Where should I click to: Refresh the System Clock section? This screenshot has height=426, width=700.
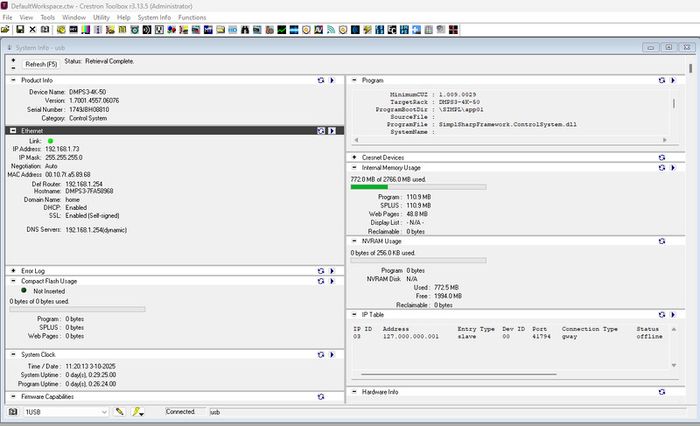point(321,354)
